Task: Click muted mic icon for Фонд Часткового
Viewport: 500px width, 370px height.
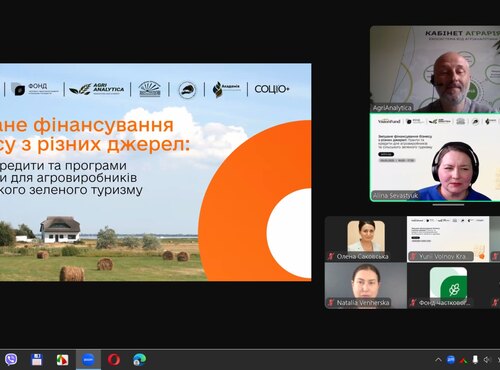Action: tap(413, 303)
